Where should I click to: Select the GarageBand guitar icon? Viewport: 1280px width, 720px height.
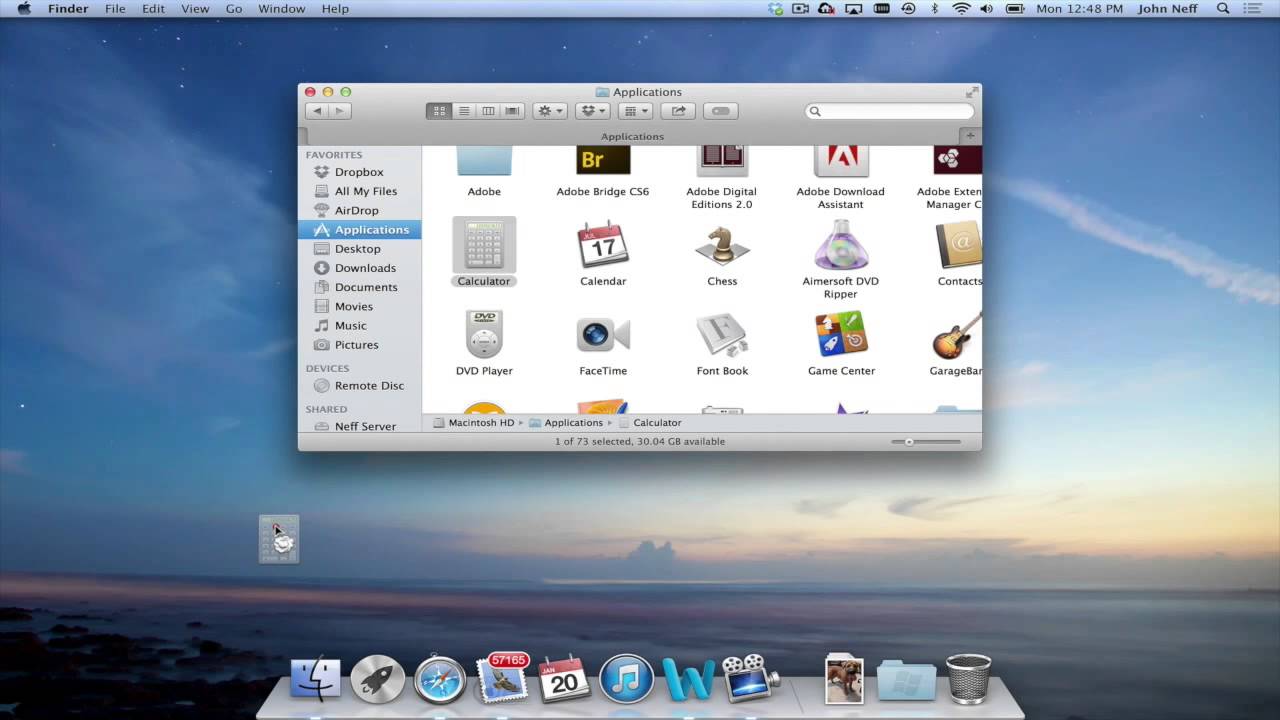coord(957,335)
